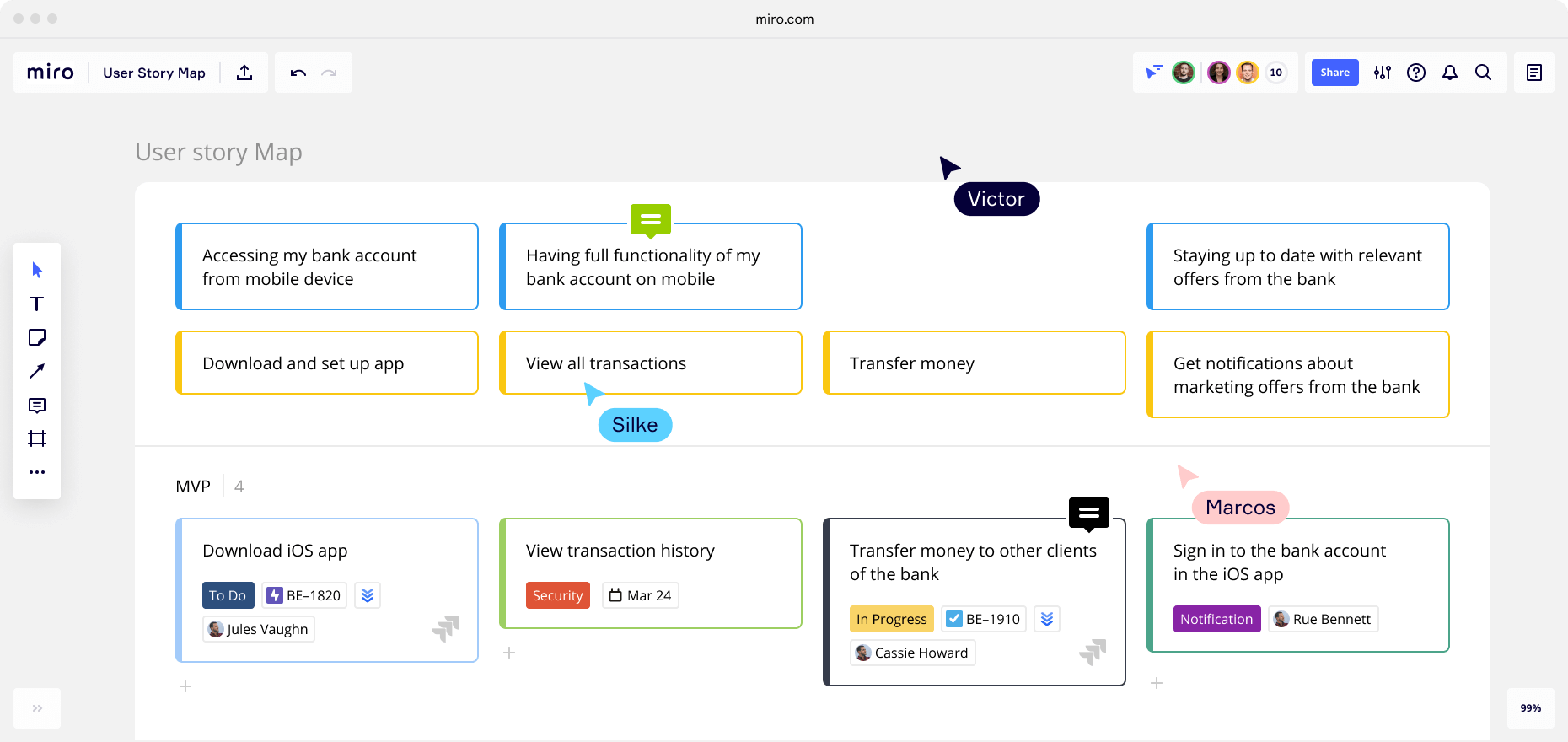Click the blue Share button
This screenshot has width=1568, height=742.
[x=1335, y=73]
